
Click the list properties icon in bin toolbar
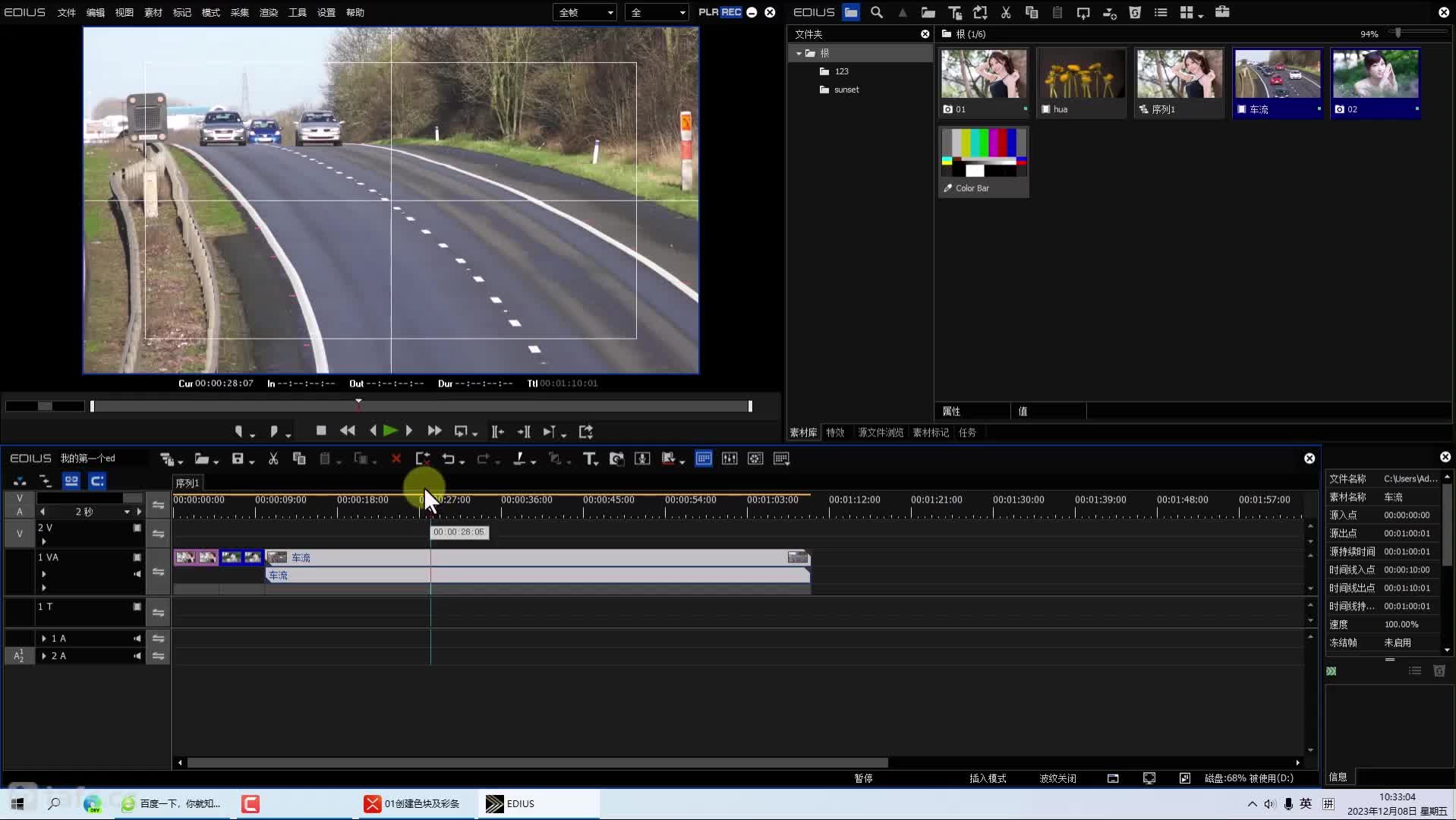point(1161,12)
